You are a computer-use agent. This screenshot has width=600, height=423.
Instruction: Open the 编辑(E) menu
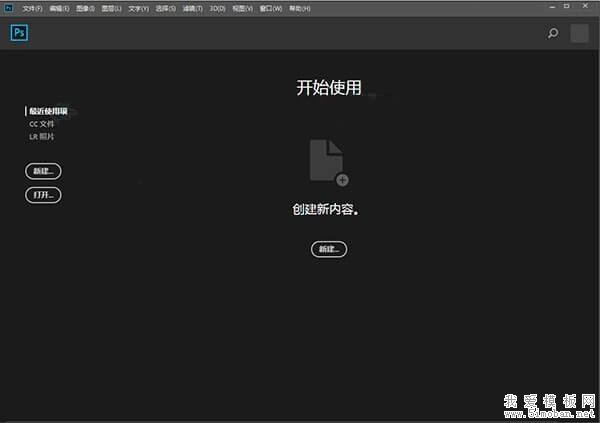(x=59, y=8)
